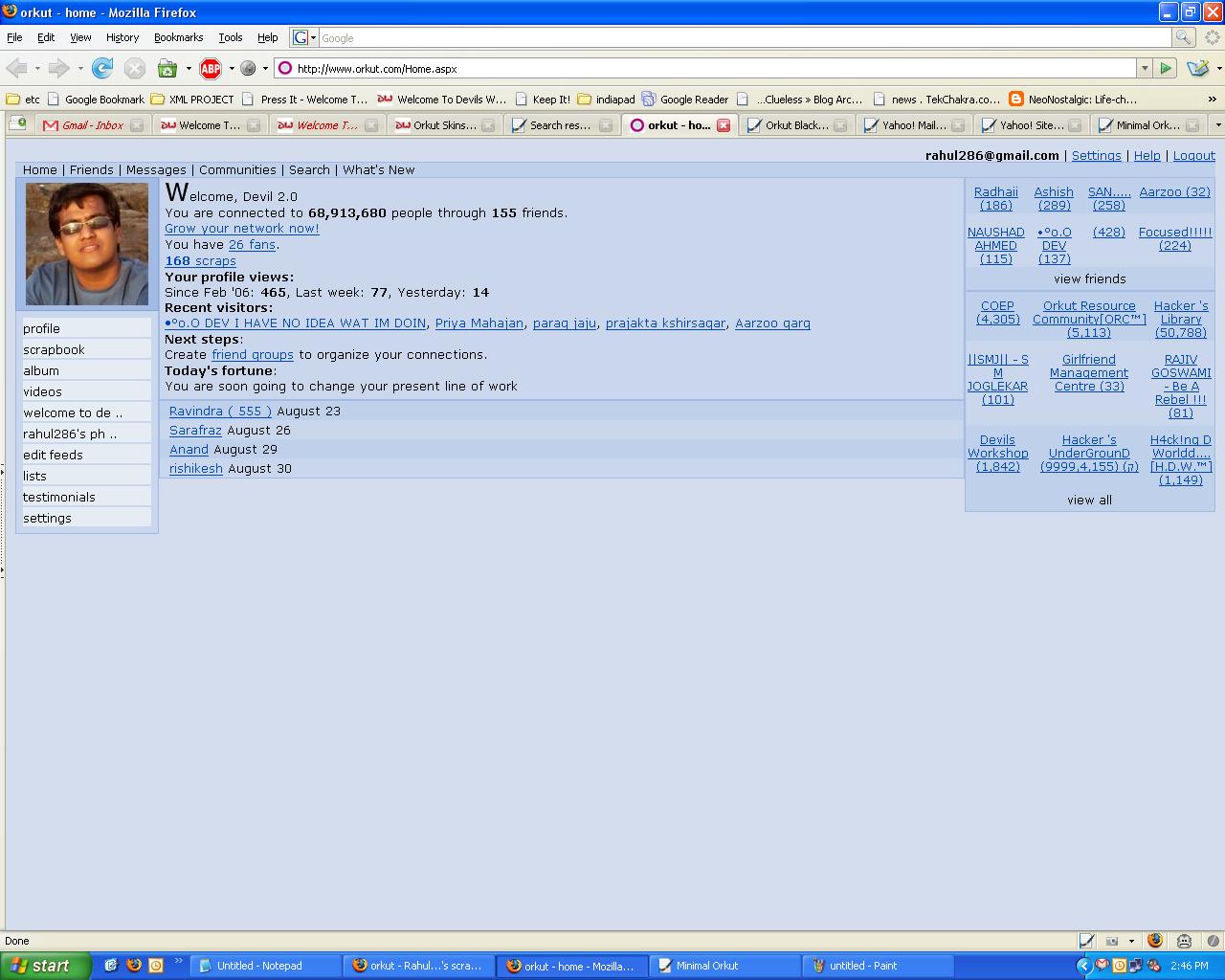Screen dimensions: 1225x980
Task: Click the Firefox quick launch icon on the taskbar
Action: coord(133,966)
